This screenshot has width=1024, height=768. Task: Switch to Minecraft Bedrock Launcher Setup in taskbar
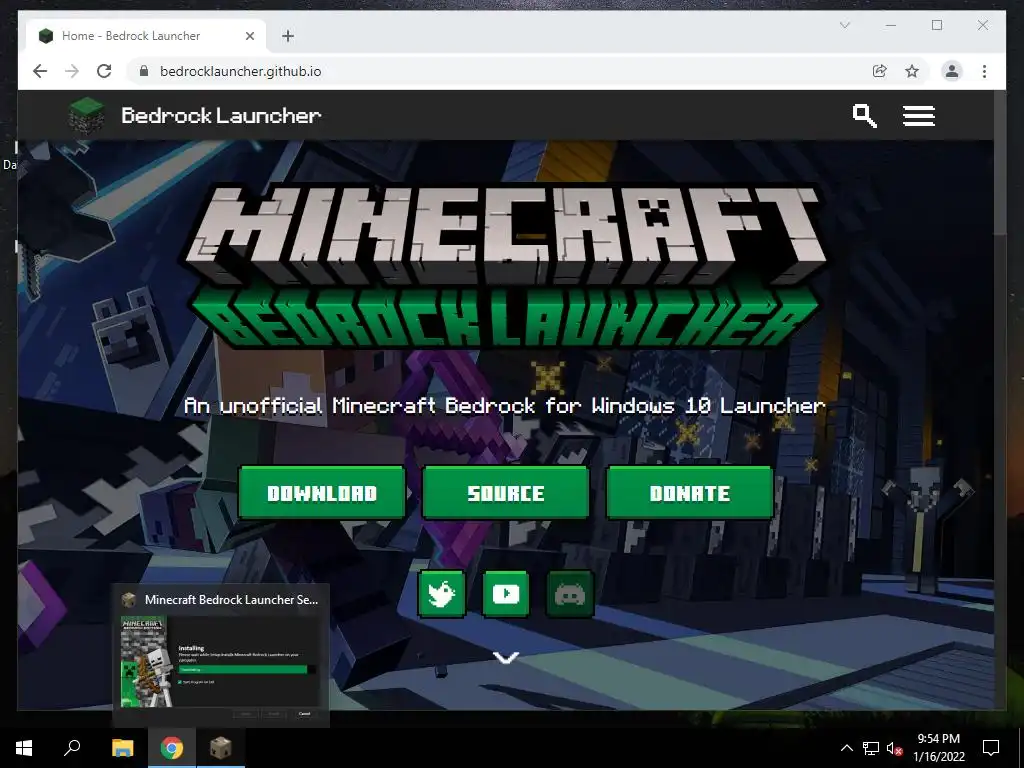(x=221, y=748)
